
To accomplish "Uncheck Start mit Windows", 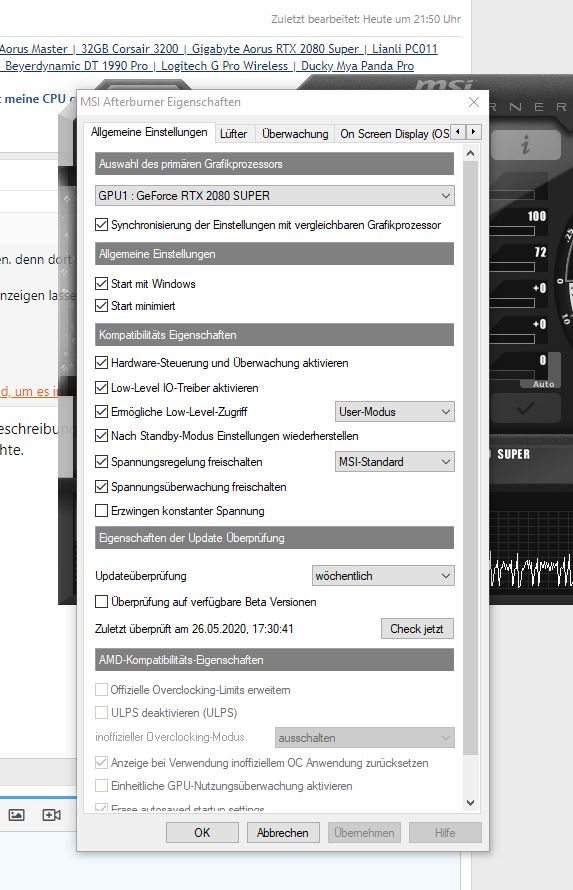I will [x=101, y=283].
